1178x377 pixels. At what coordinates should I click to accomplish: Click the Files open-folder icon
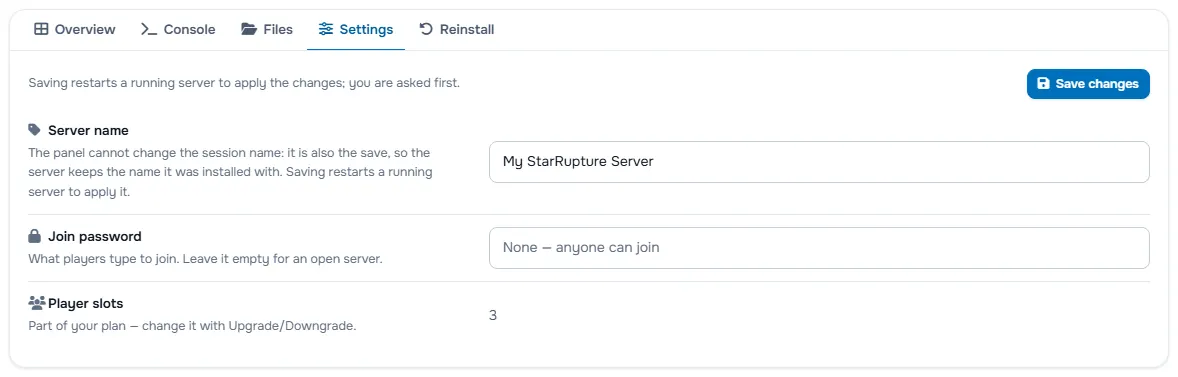point(249,29)
